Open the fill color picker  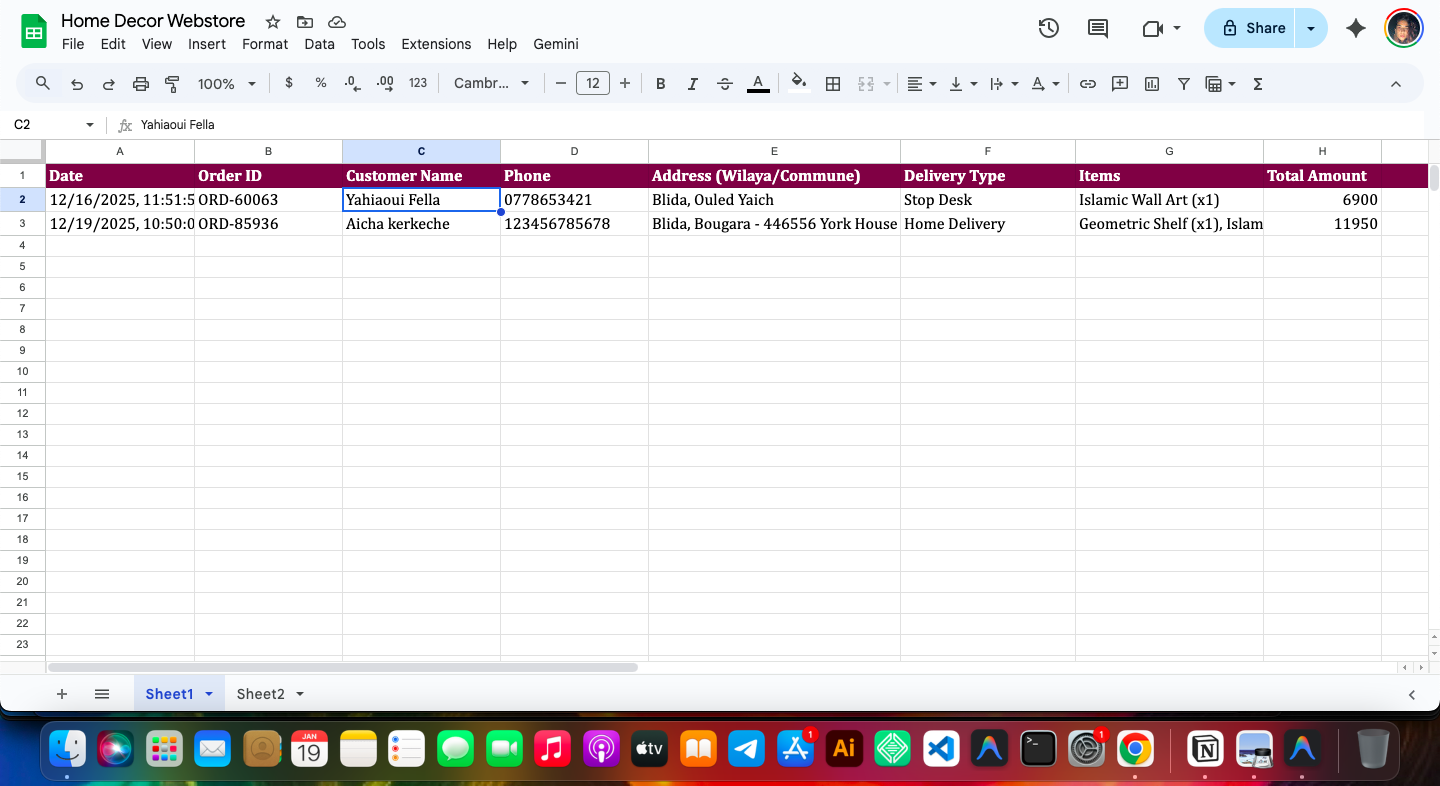pyautogui.click(x=798, y=83)
